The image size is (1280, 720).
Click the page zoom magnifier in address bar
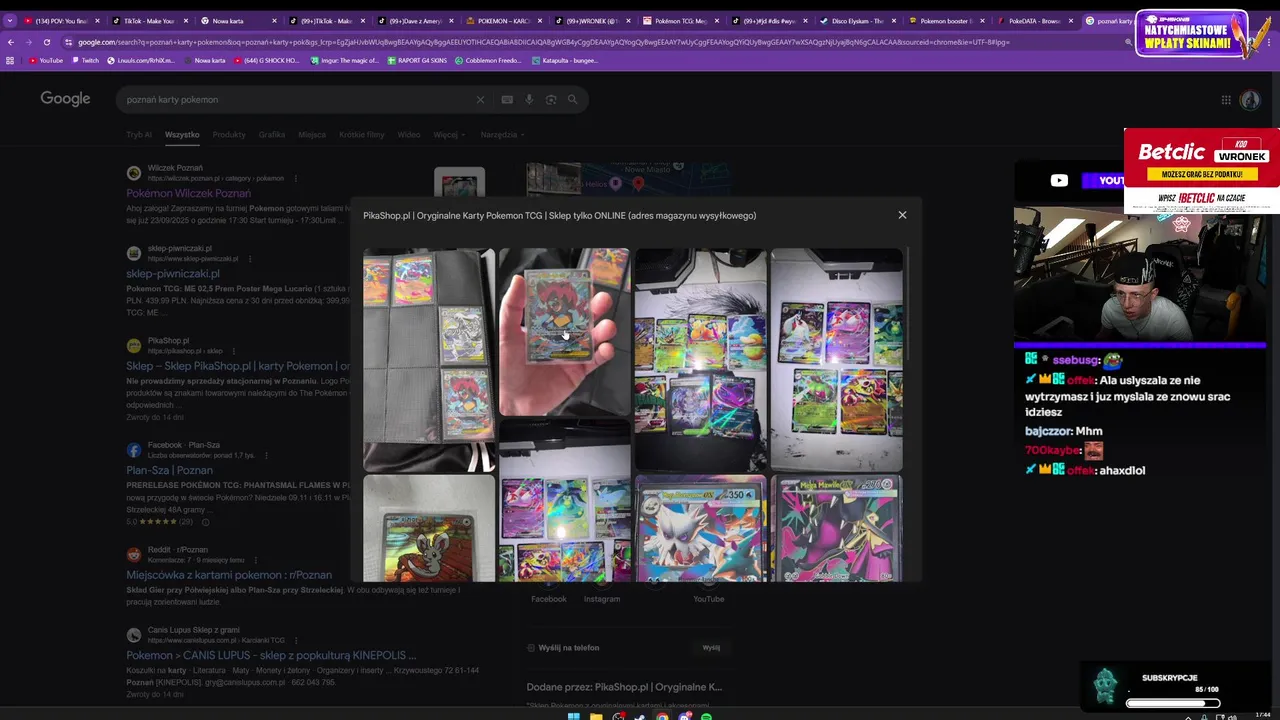(x=1128, y=42)
